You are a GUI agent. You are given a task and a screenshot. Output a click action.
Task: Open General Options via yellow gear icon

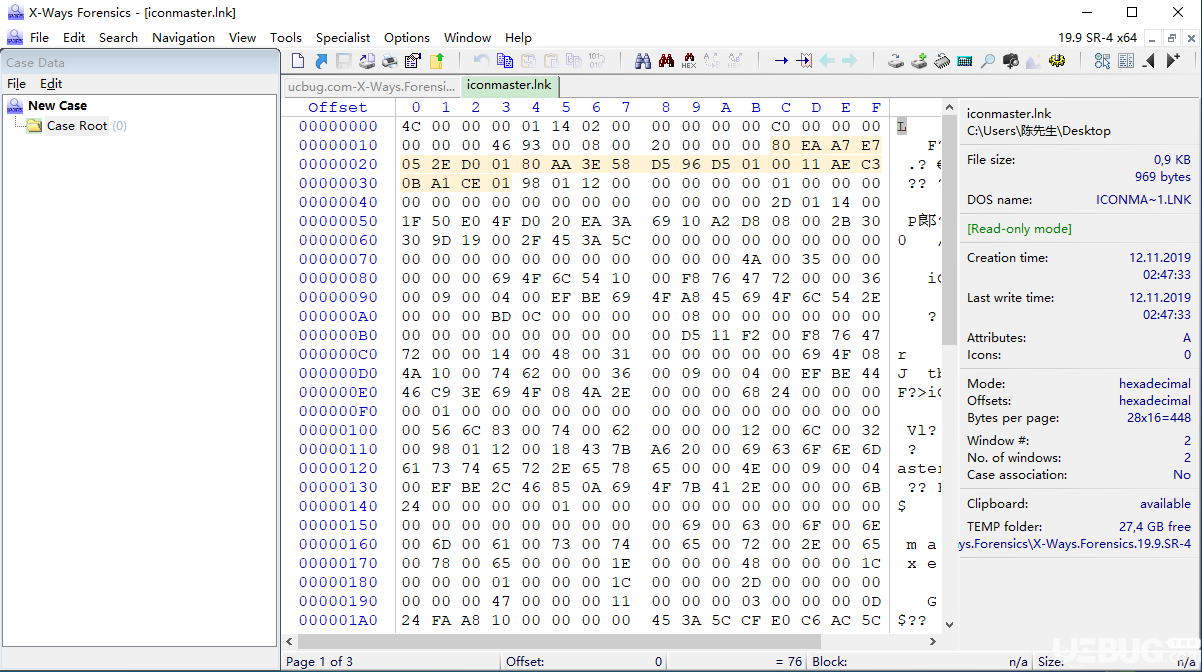1057,61
